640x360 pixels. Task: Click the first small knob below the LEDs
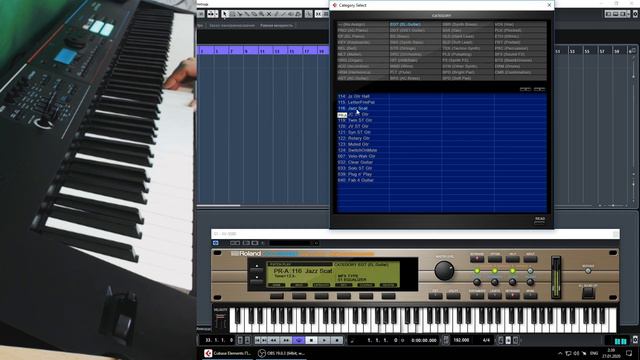(477, 282)
